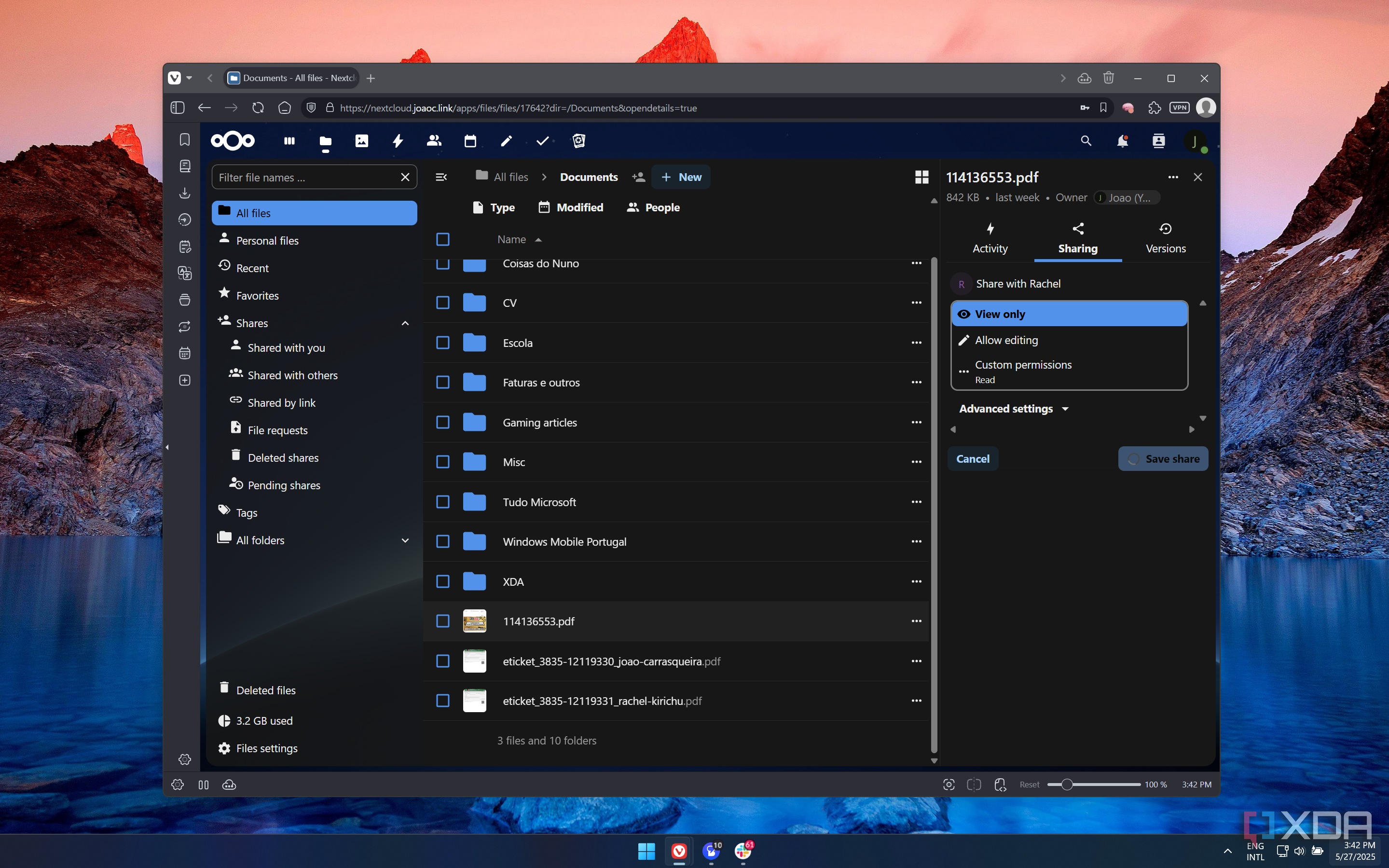Open Files settings
Image resolution: width=1389 pixels, height=868 pixels.
314,748
